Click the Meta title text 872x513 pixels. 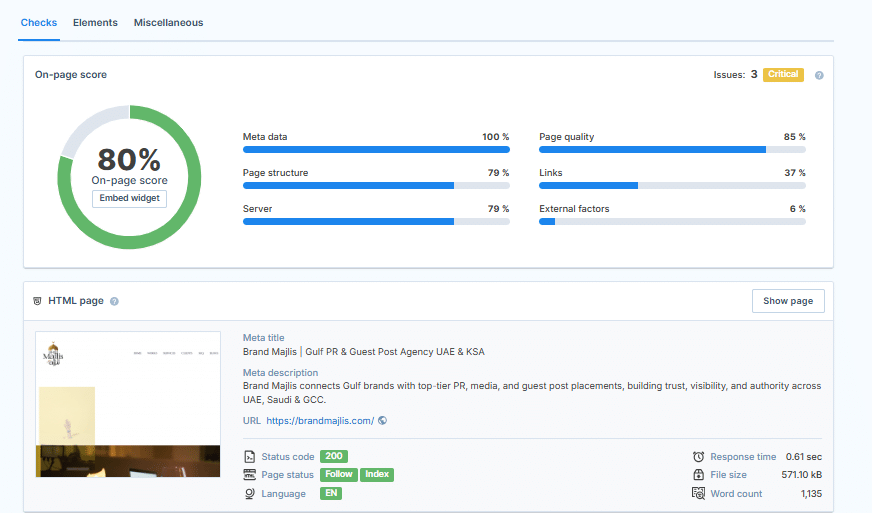point(364,352)
